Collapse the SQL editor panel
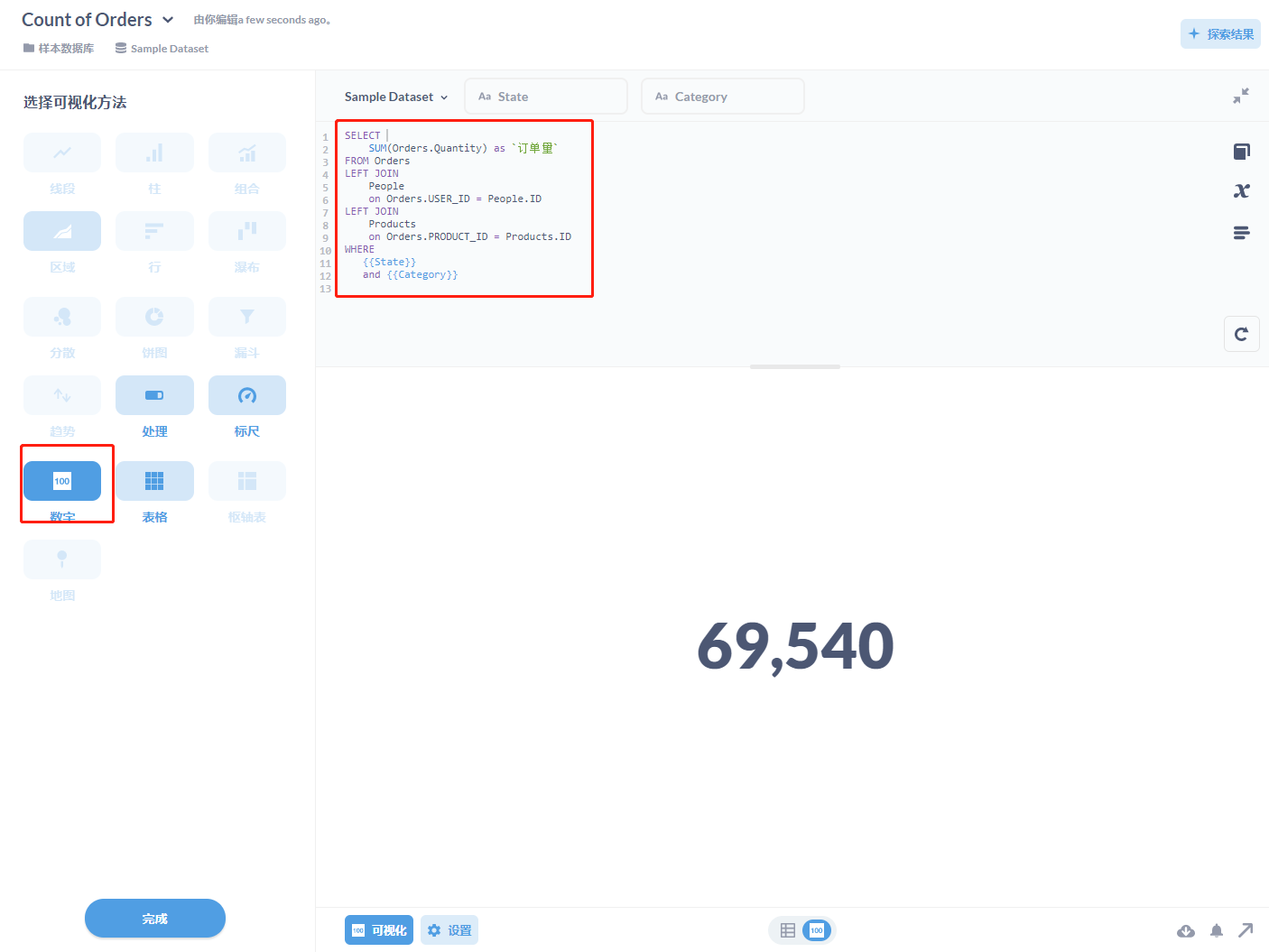The height and width of the screenshot is (952, 1269). pyautogui.click(x=1242, y=95)
